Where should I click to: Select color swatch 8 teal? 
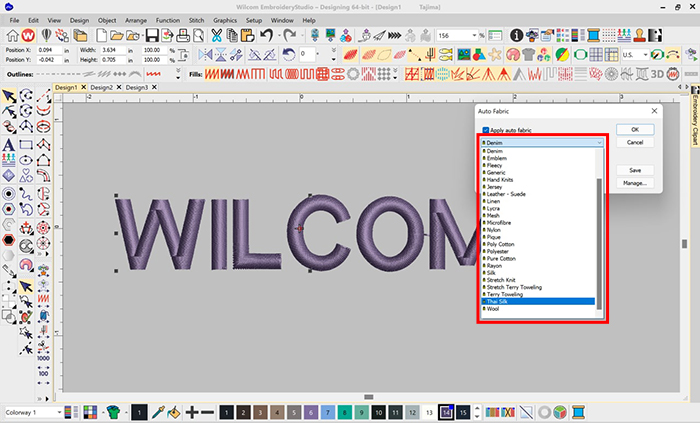coord(345,413)
